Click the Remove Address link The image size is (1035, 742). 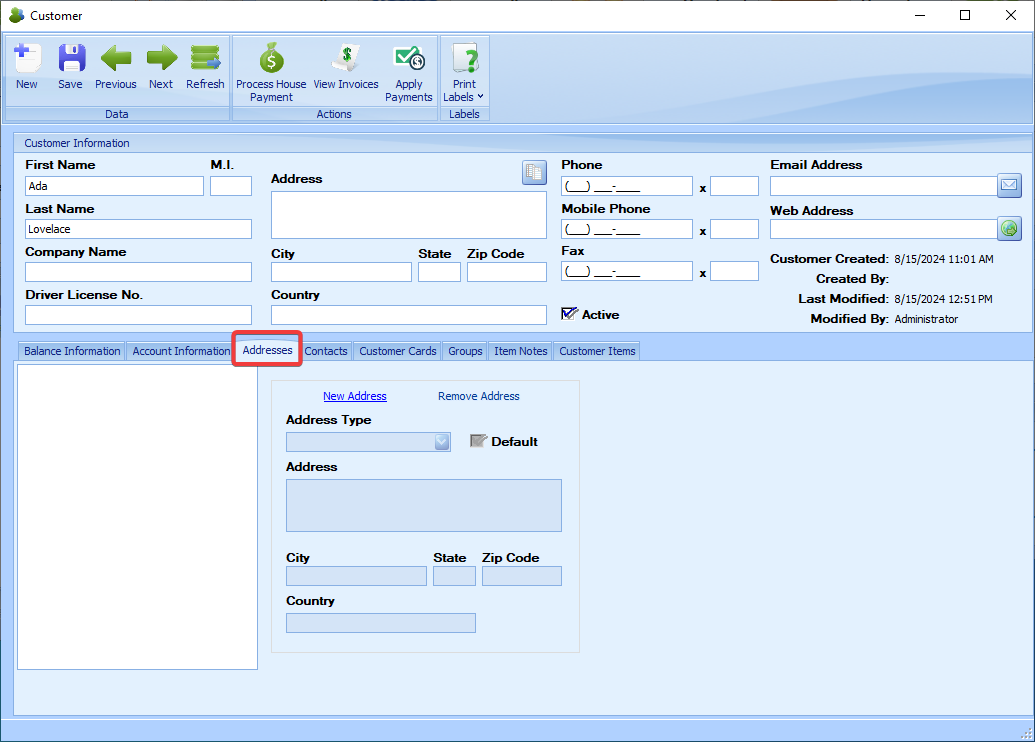pos(478,396)
